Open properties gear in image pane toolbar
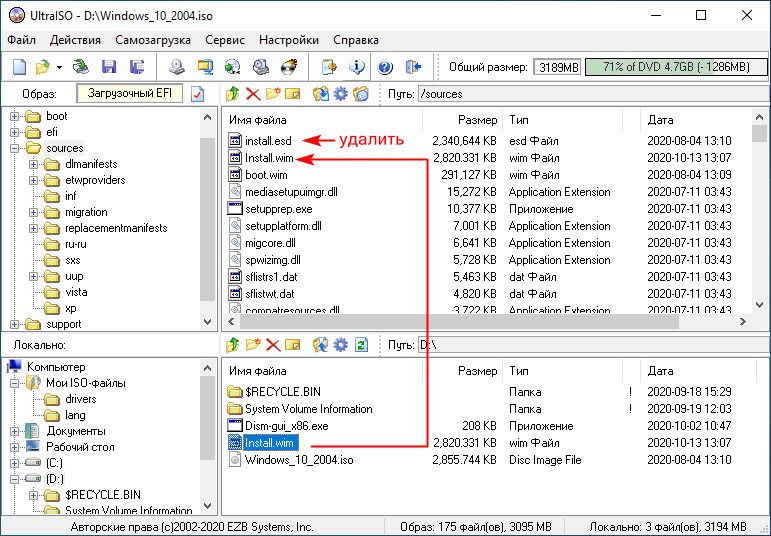Image resolution: width=771 pixels, height=536 pixels. 340,93
